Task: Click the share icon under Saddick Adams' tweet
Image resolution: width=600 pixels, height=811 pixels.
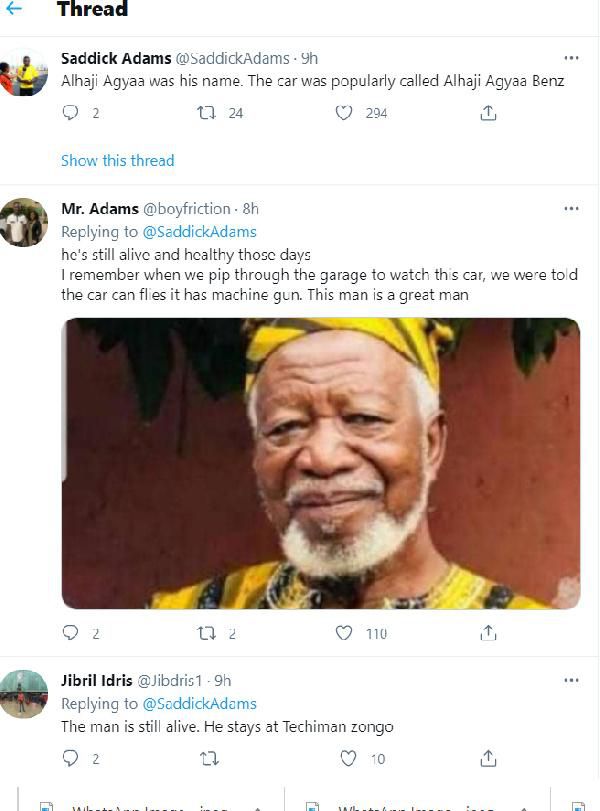Action: [x=488, y=115]
